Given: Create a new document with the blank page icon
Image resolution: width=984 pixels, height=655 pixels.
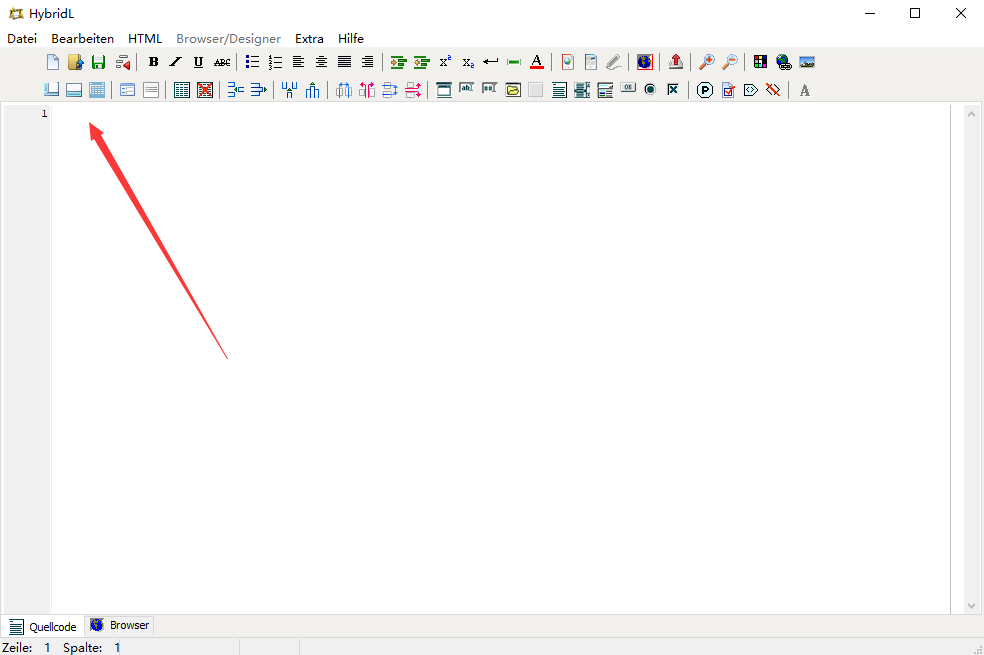Looking at the screenshot, I should click(53, 62).
